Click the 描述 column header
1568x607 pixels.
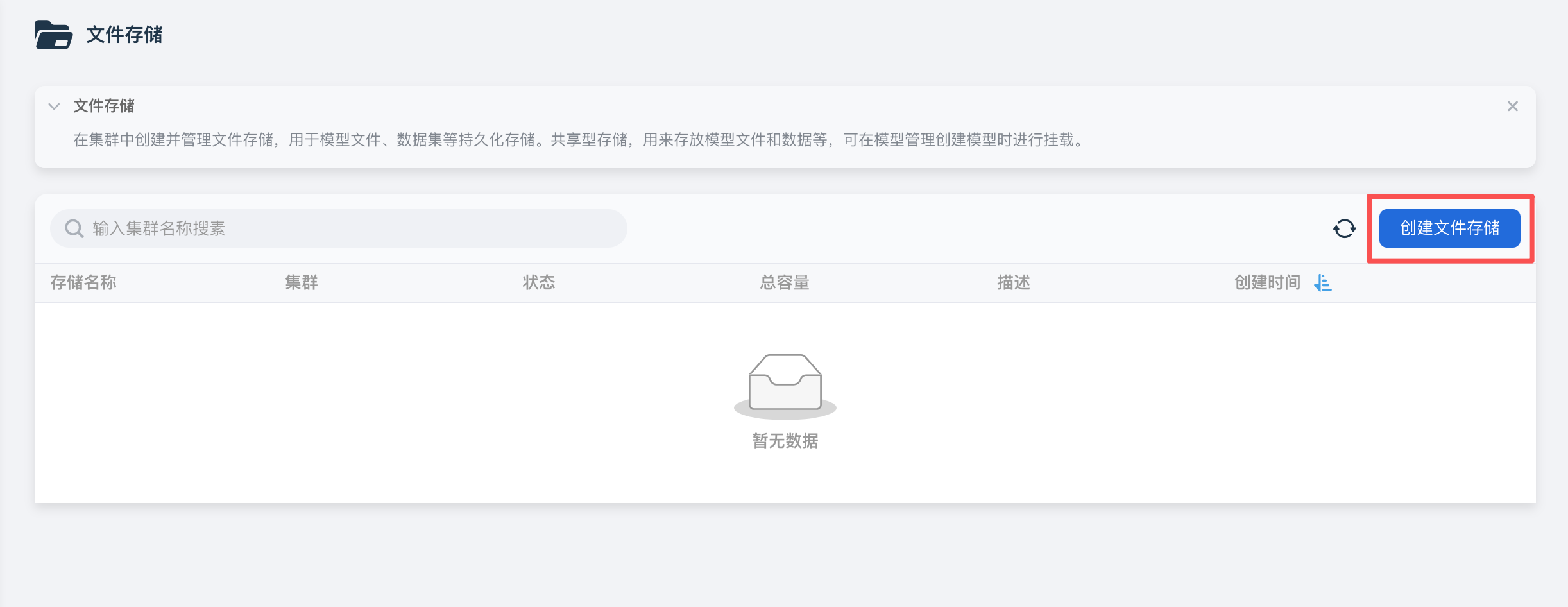[x=1013, y=282]
